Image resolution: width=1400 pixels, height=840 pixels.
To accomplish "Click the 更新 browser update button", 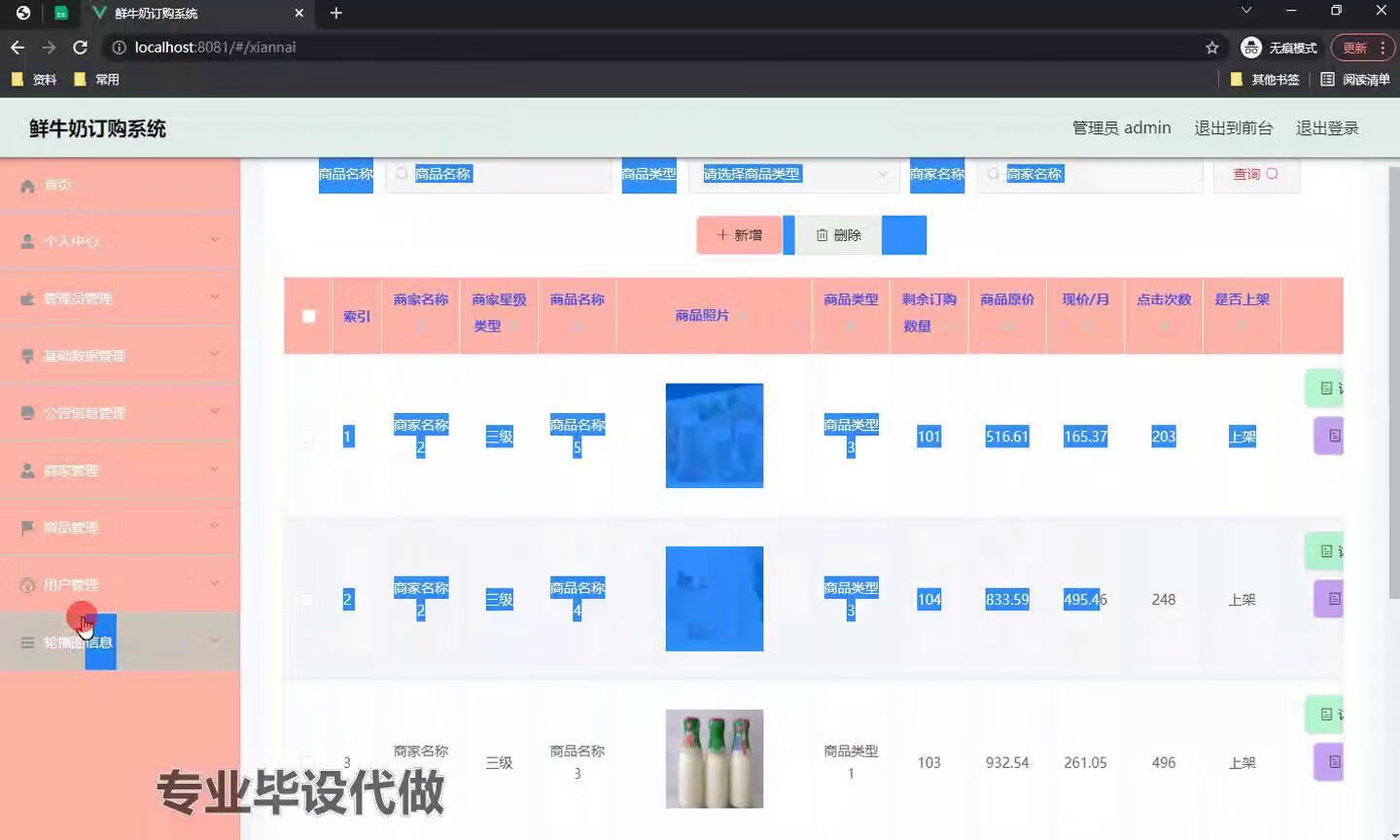I will tap(1363, 48).
